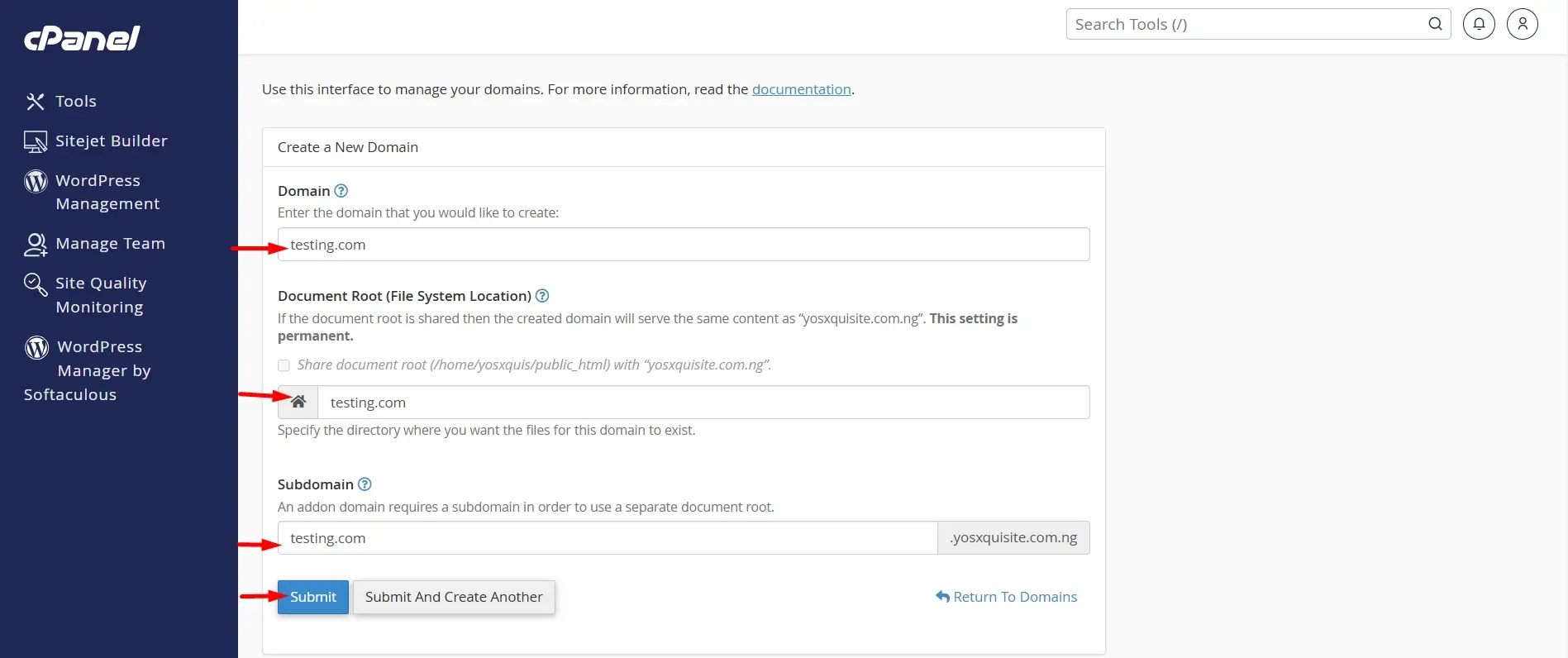Click the Manage Team icon
1568x658 pixels.
point(36,244)
